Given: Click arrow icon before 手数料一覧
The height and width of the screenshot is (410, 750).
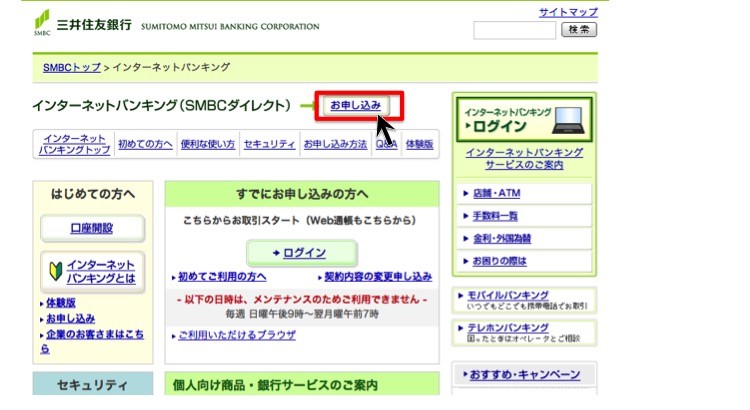Looking at the screenshot, I should [x=465, y=216].
